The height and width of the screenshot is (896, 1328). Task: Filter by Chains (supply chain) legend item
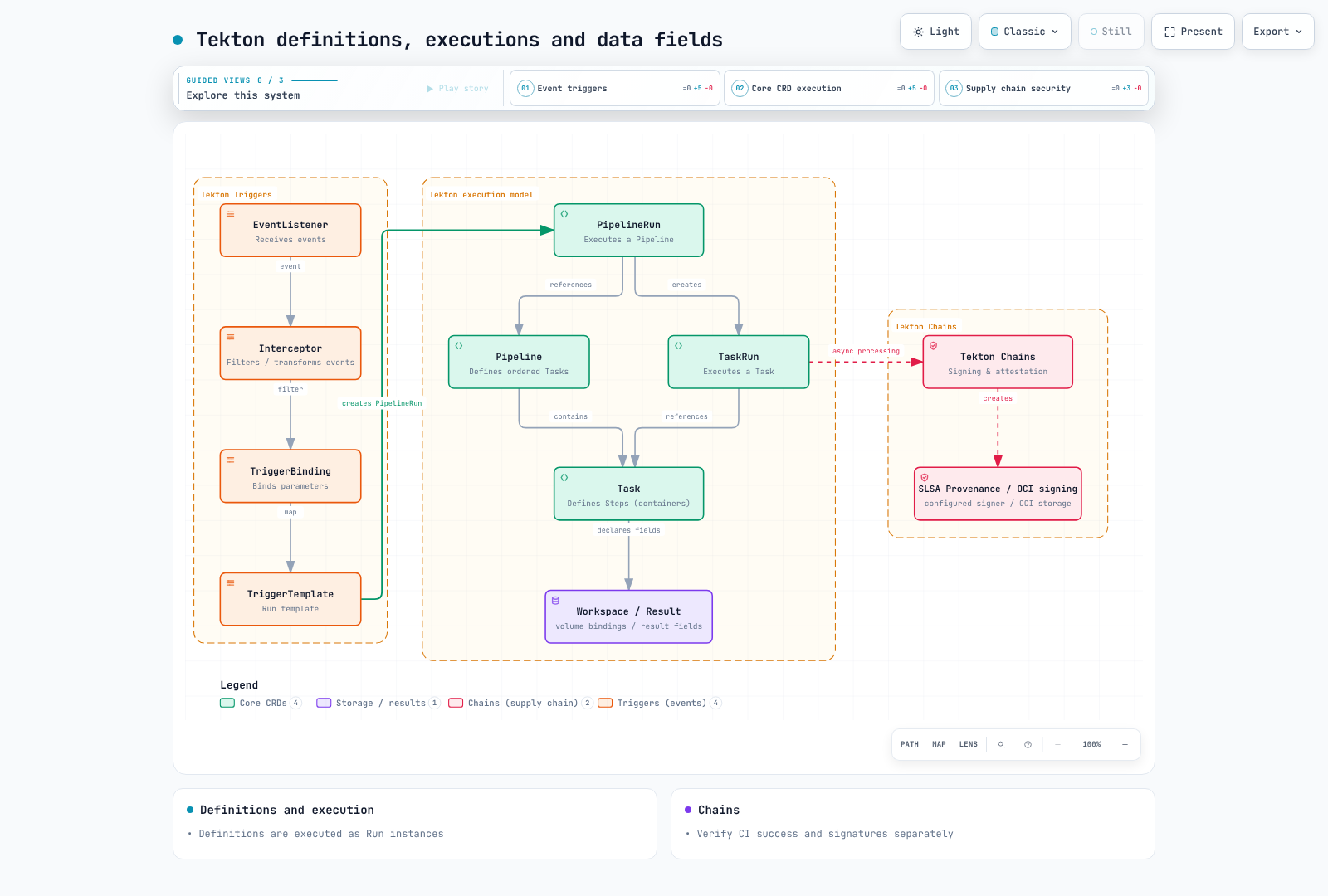coord(520,703)
